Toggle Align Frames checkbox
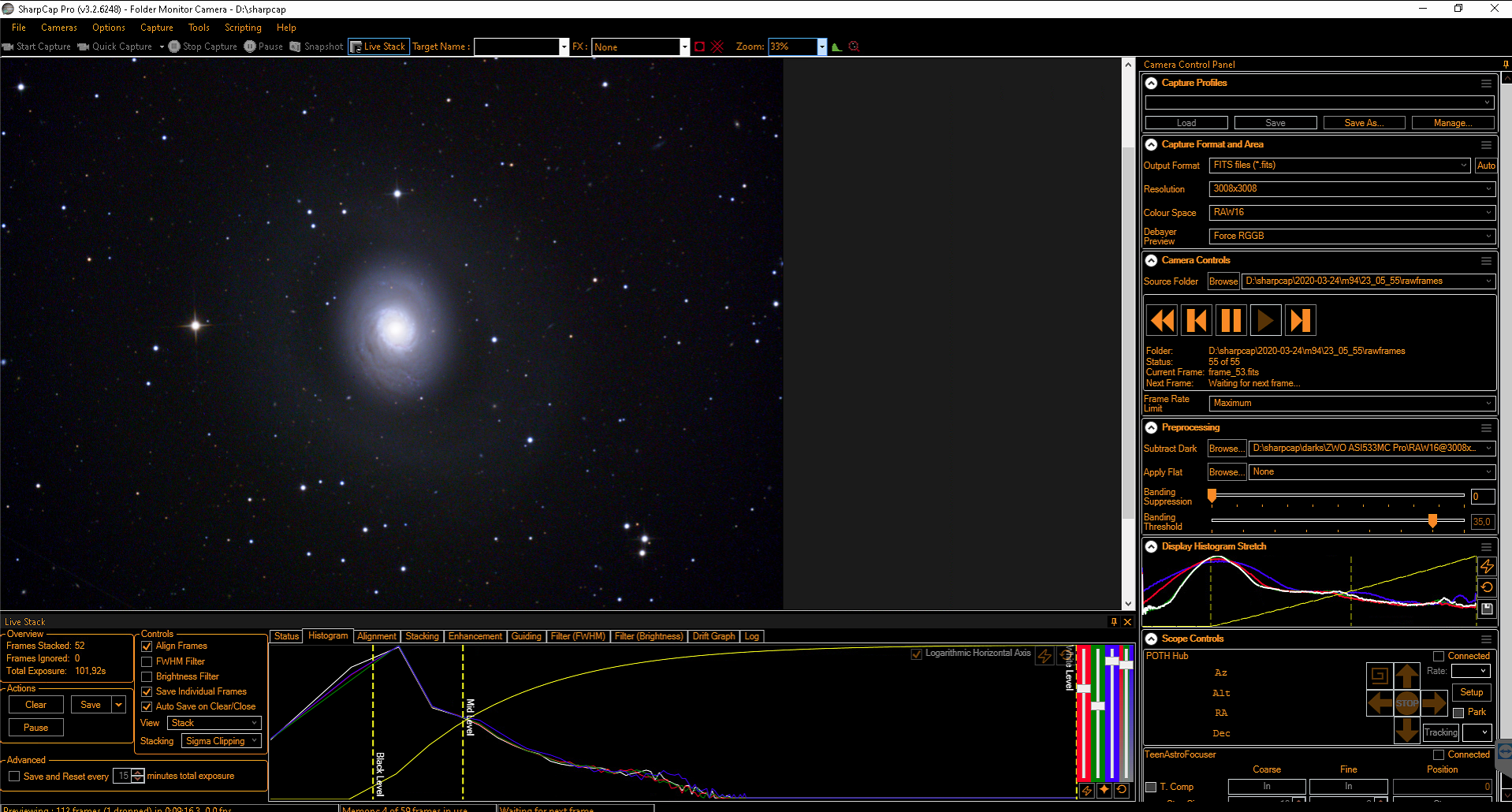Screen dimensions: 1512x812 tap(147, 646)
